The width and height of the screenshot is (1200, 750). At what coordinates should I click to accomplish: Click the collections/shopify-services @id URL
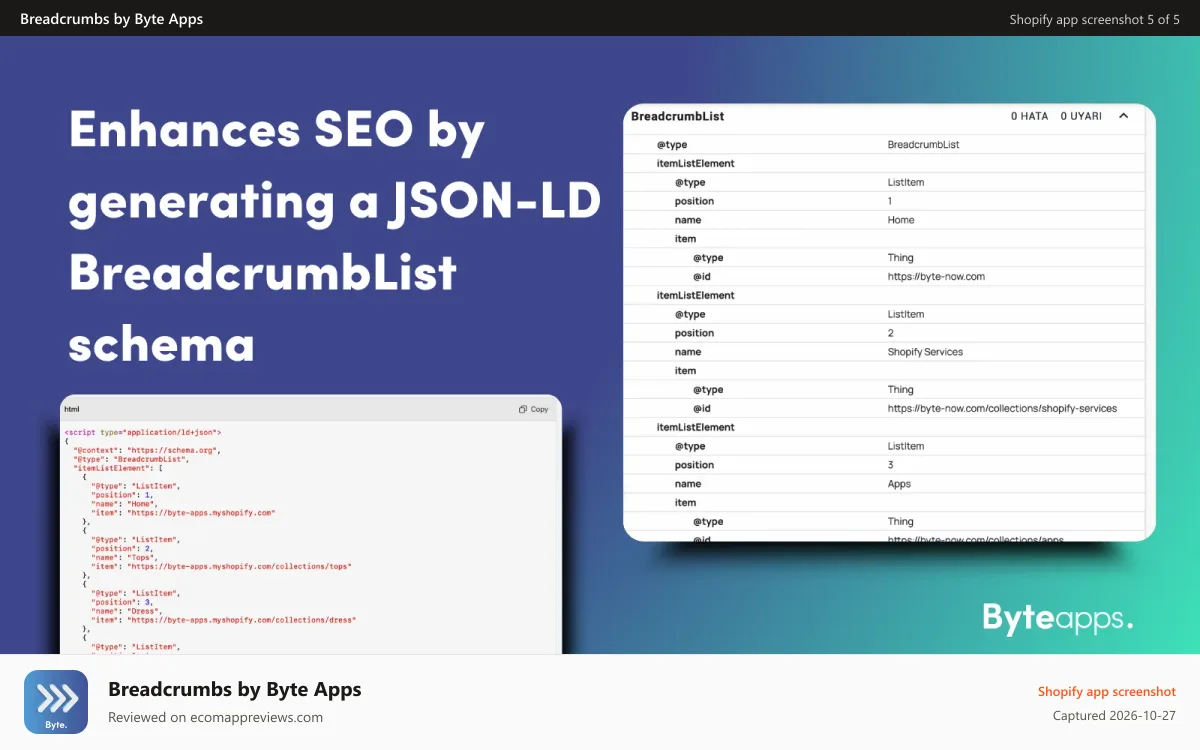click(x=1002, y=408)
